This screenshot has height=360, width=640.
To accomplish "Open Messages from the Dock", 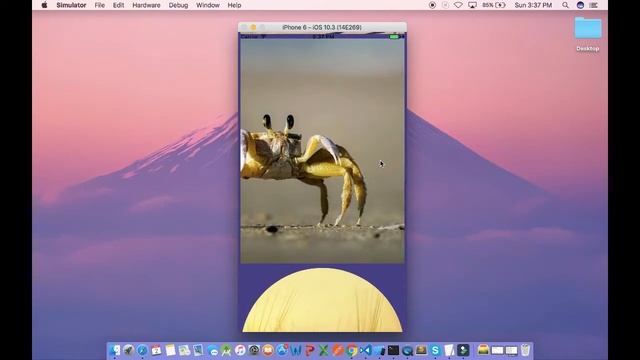I will click(x=213, y=350).
